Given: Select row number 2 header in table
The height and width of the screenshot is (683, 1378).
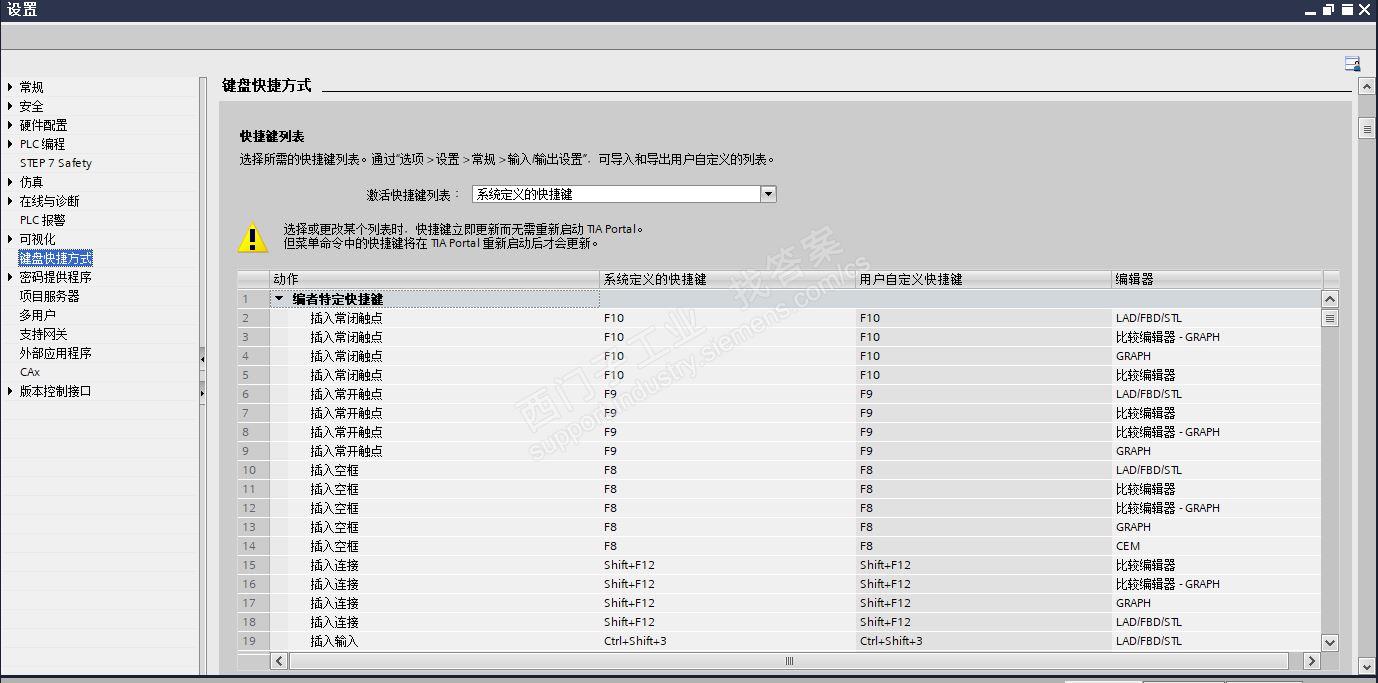Looking at the screenshot, I should [253, 318].
